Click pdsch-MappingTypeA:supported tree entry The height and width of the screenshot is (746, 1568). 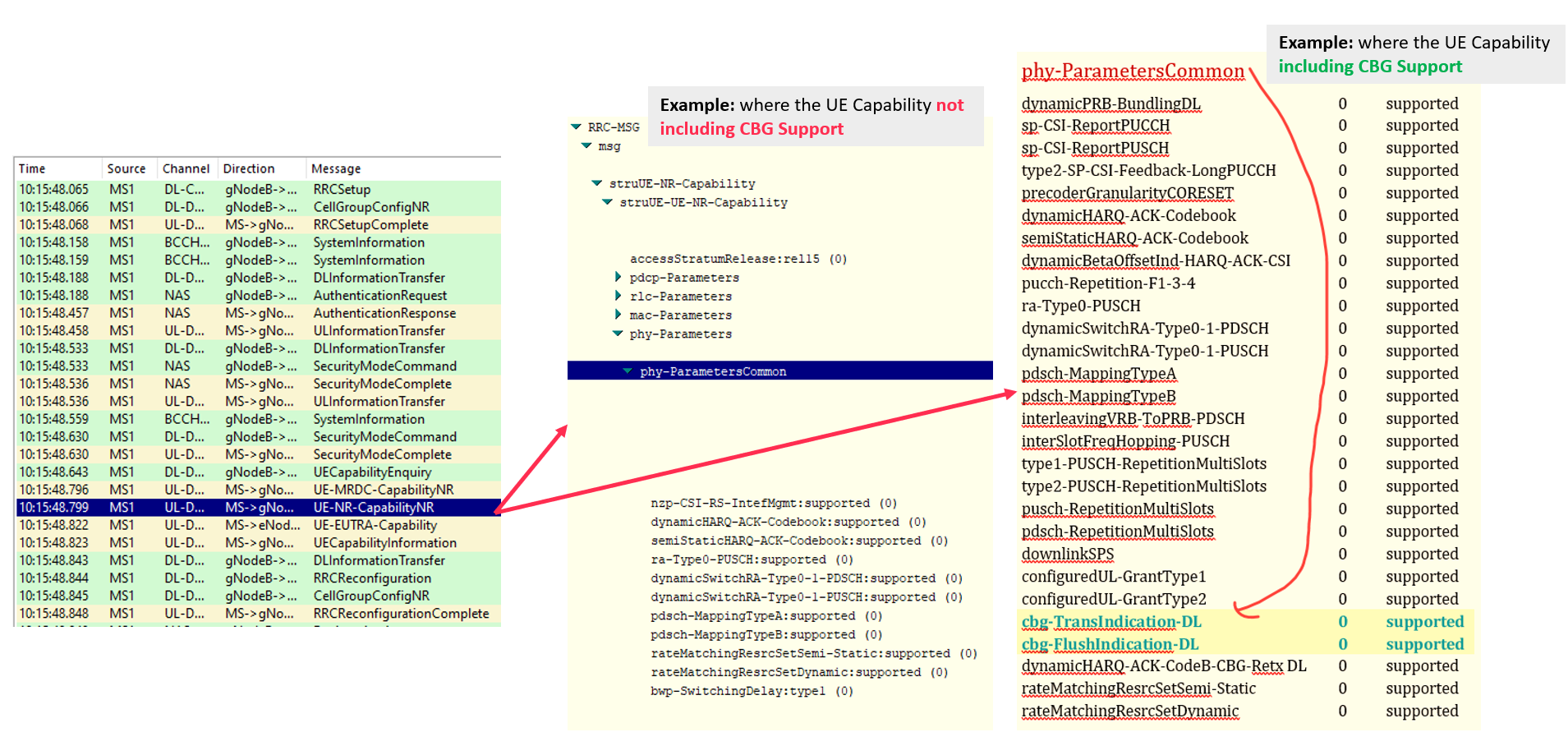(x=766, y=616)
